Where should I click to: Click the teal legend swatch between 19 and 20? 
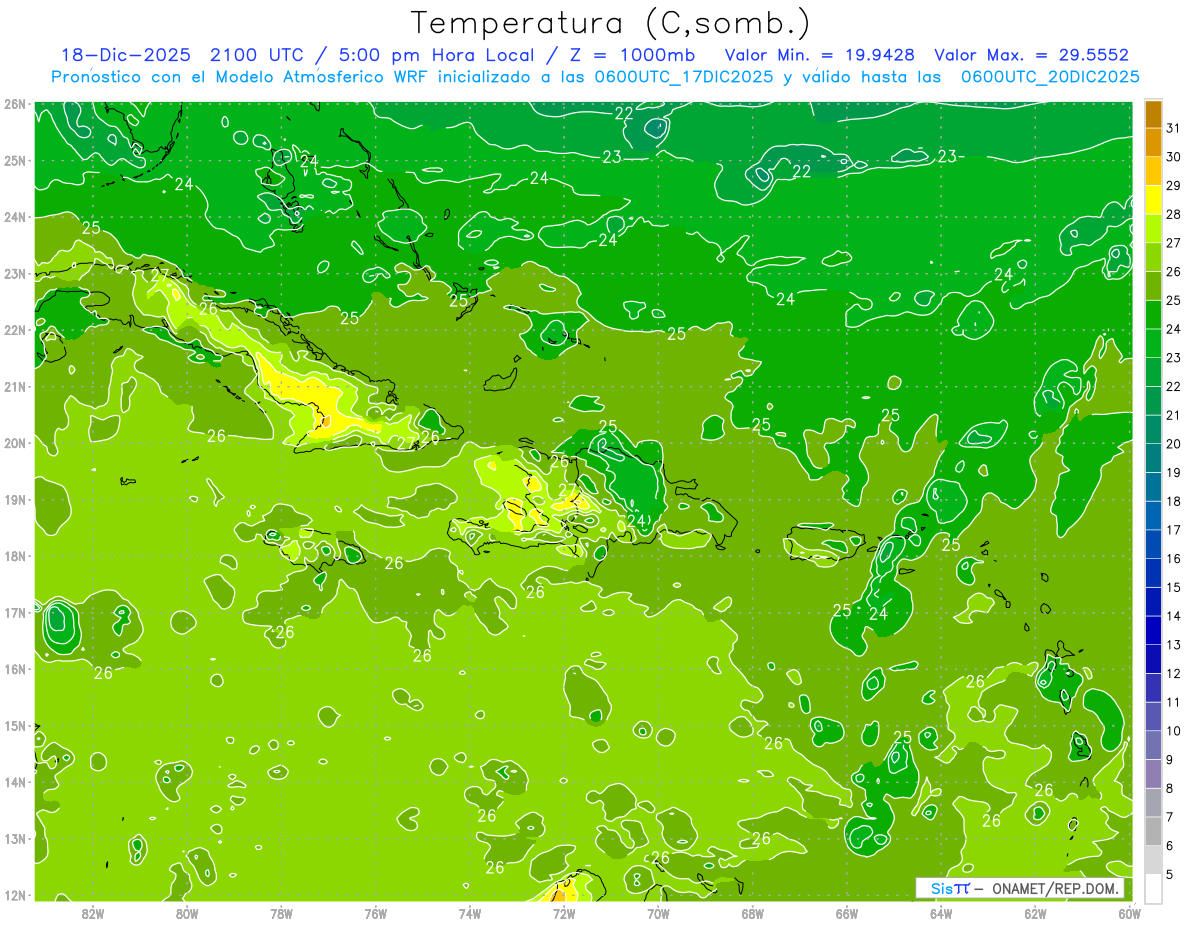coord(1153,458)
